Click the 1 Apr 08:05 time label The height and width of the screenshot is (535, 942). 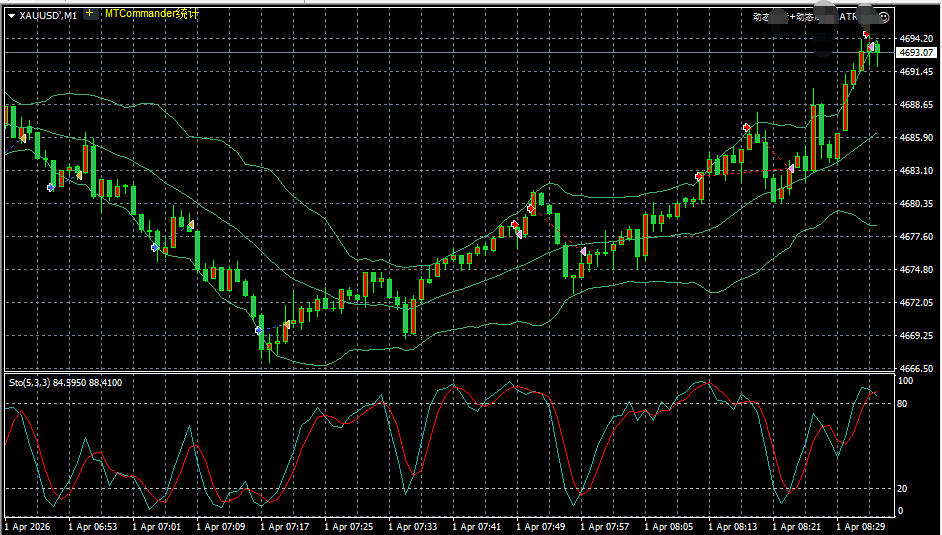pos(669,527)
